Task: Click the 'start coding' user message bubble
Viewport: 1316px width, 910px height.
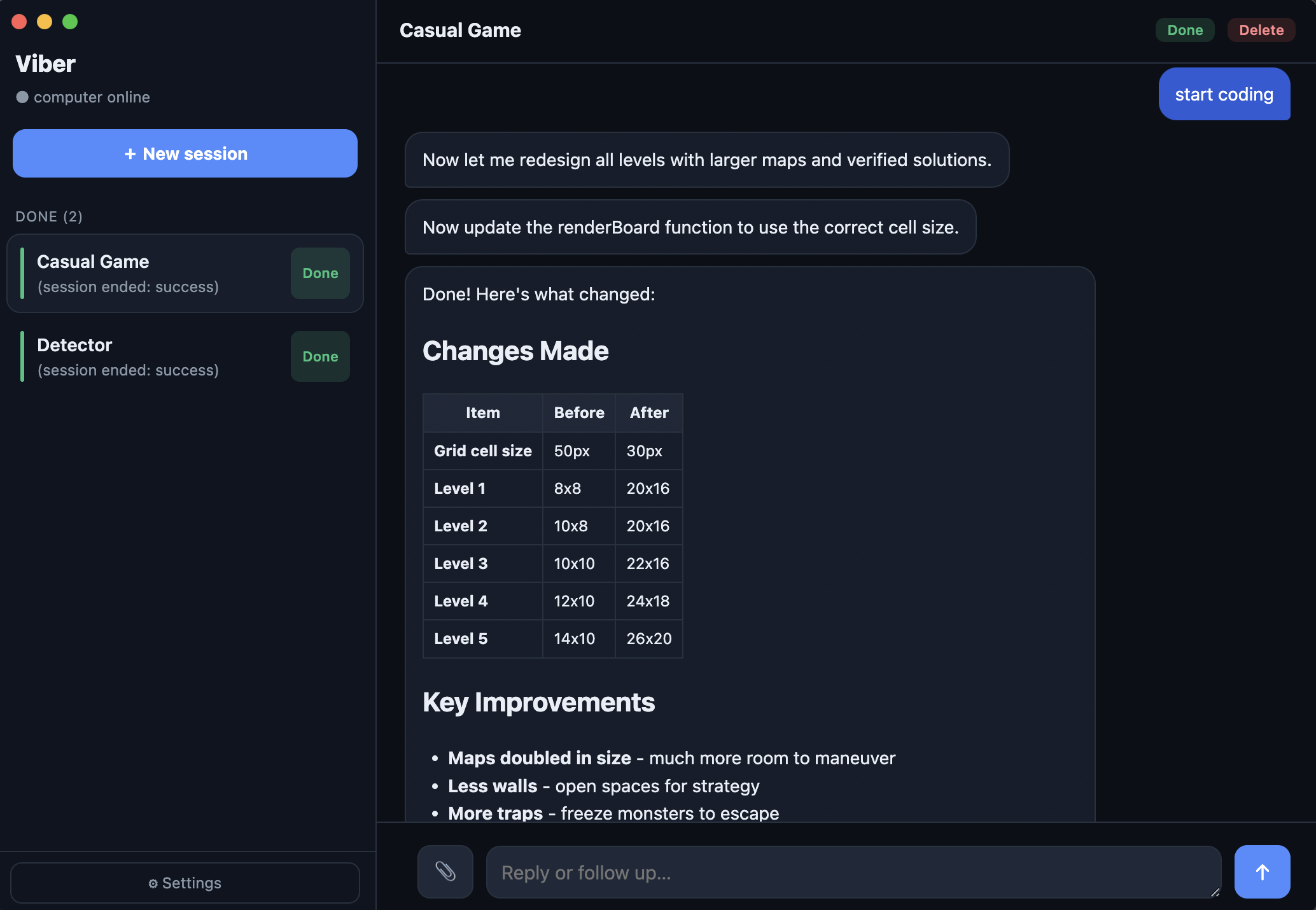Action: coord(1224,94)
